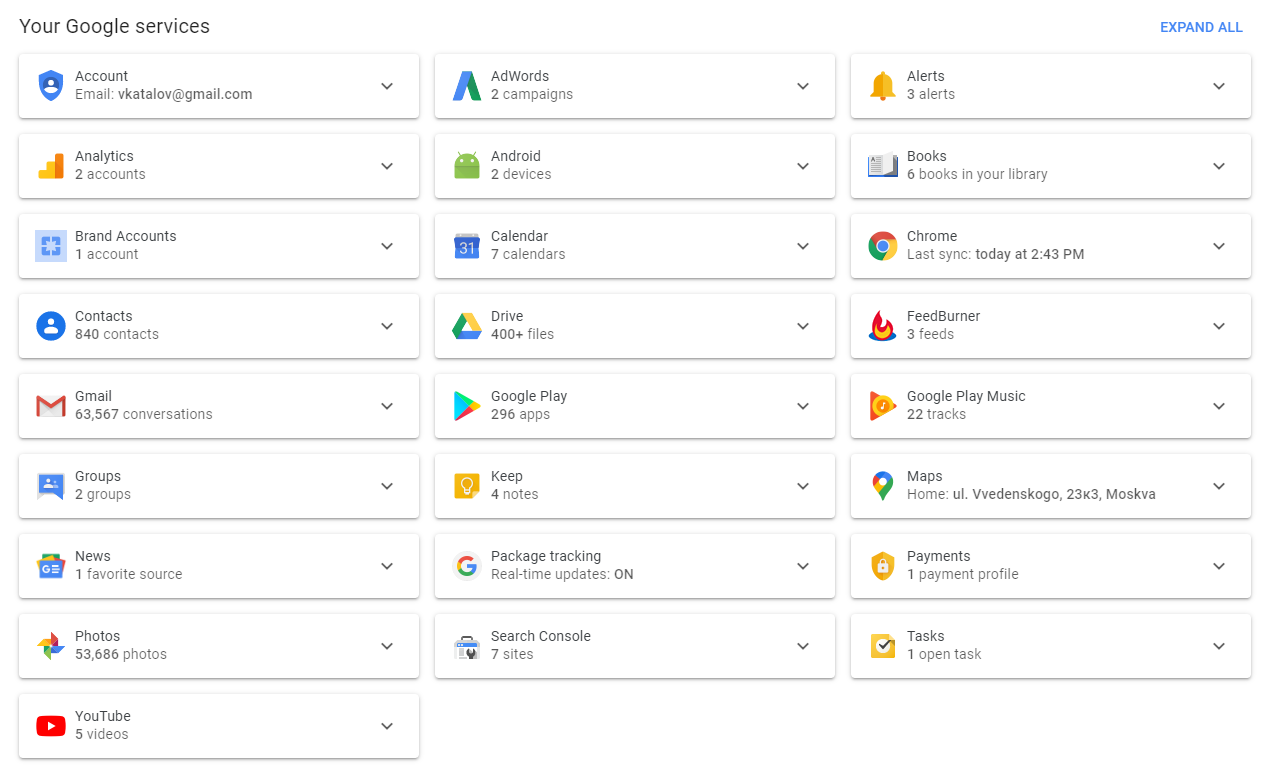
Task: Expand the Tasks card chevron
Action: 1219,646
